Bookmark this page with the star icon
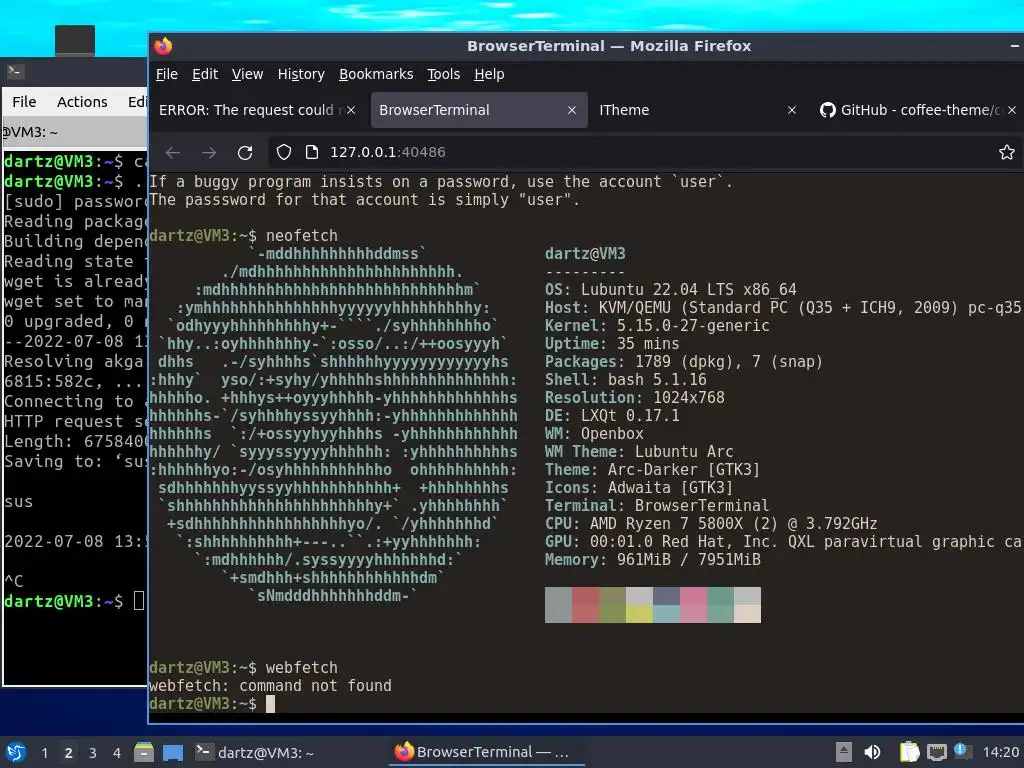The height and width of the screenshot is (768, 1024). (x=1006, y=152)
